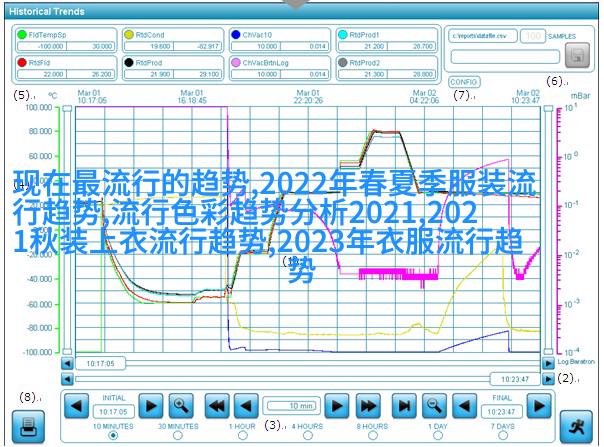Click the RtdProd 21.900 value field
The width and height of the screenshot is (604, 447).
pyautogui.click(x=149, y=74)
